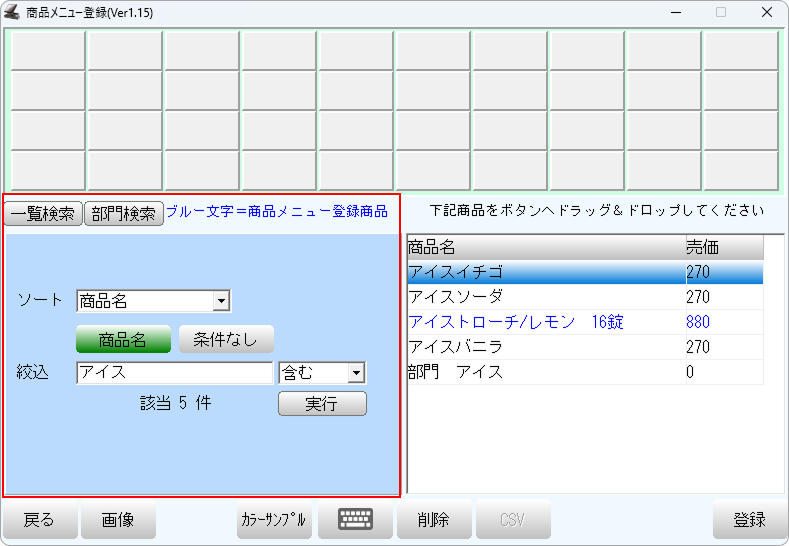Screen dimensions: 789x546
Task: Switch to the 部門検索 tab
Action: click(124, 214)
